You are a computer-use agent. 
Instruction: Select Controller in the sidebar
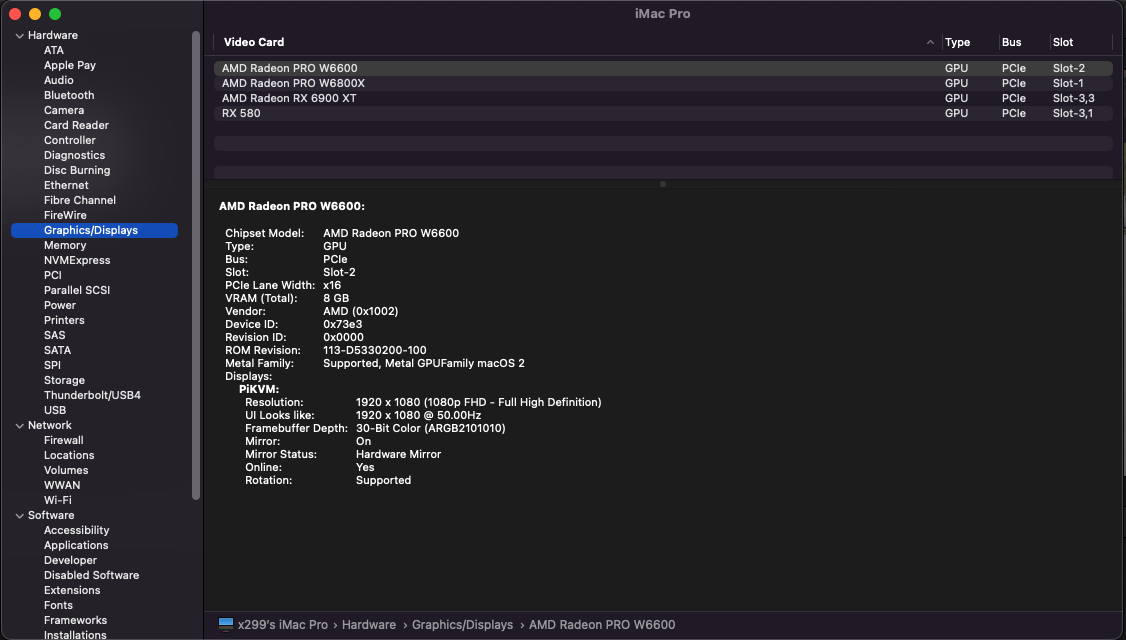pyautogui.click(x=70, y=140)
